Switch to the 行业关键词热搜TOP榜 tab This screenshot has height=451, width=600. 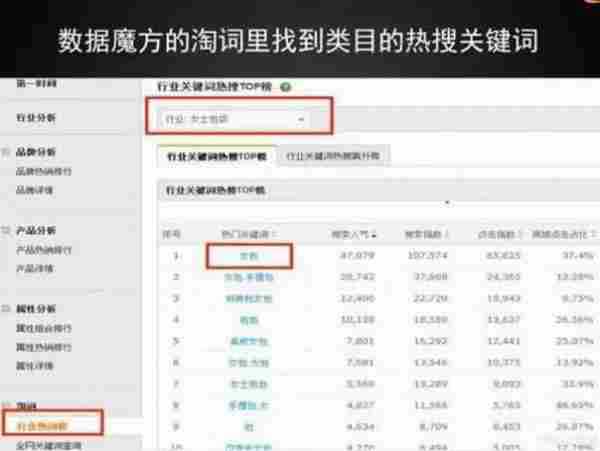click(217, 156)
